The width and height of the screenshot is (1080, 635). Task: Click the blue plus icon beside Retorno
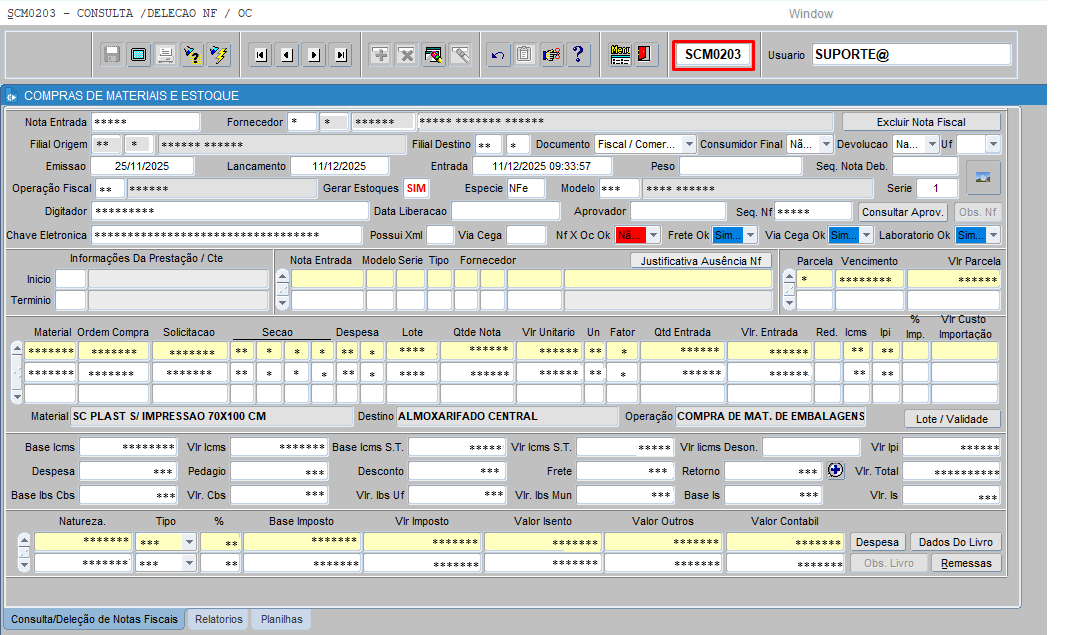[x=836, y=470]
